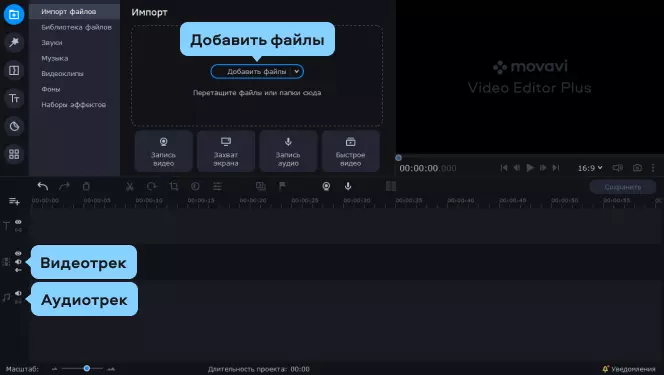Open the Transition wizard icon
664x375 pixels.
tap(260, 186)
